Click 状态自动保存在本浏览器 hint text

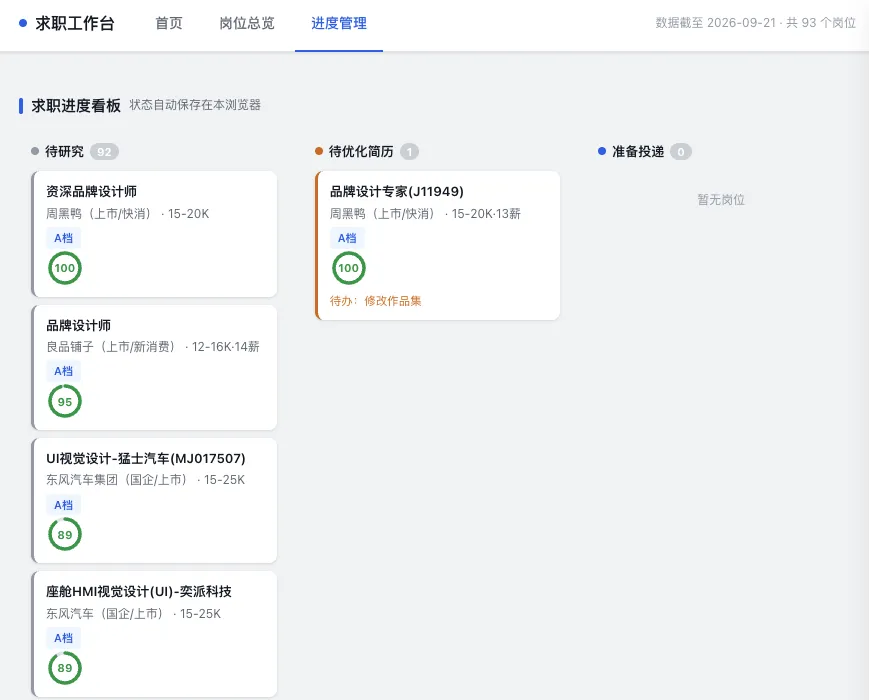195,105
